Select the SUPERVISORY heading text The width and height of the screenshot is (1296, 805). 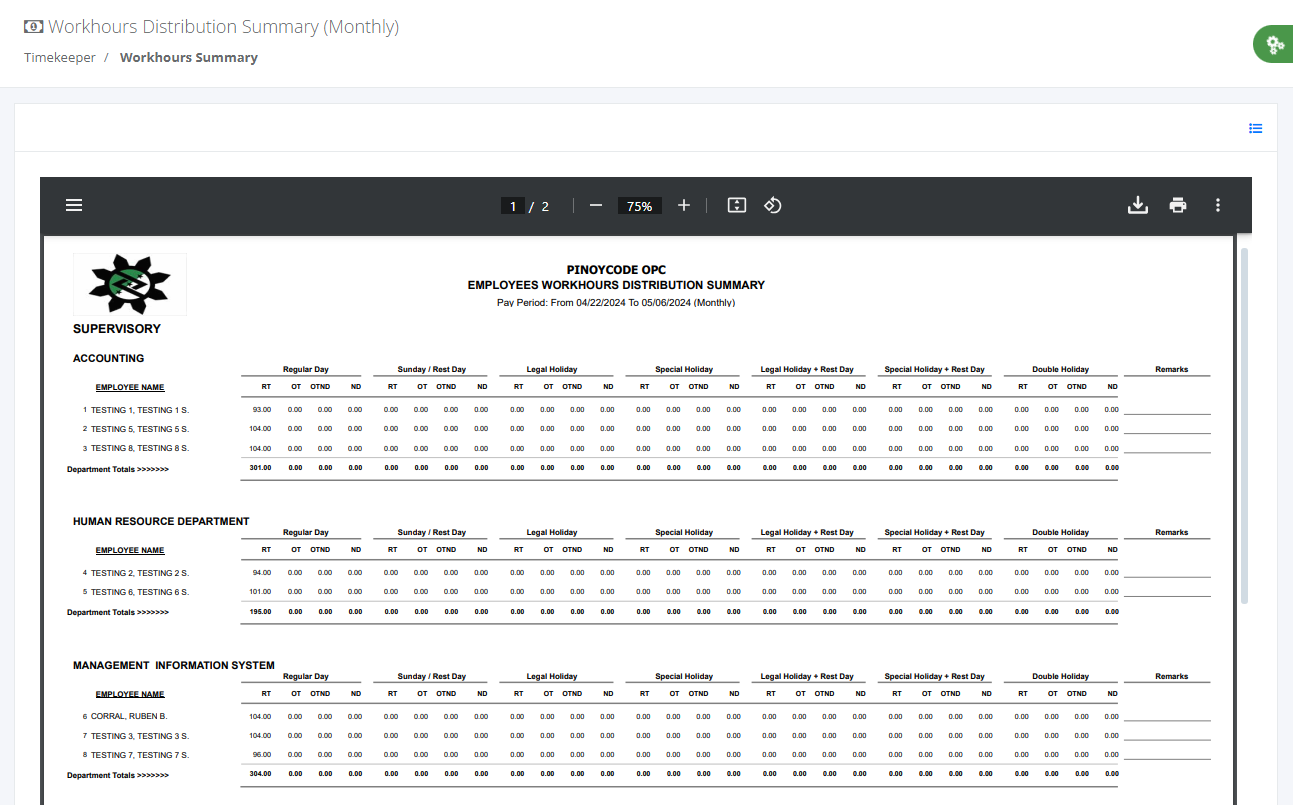tap(117, 328)
